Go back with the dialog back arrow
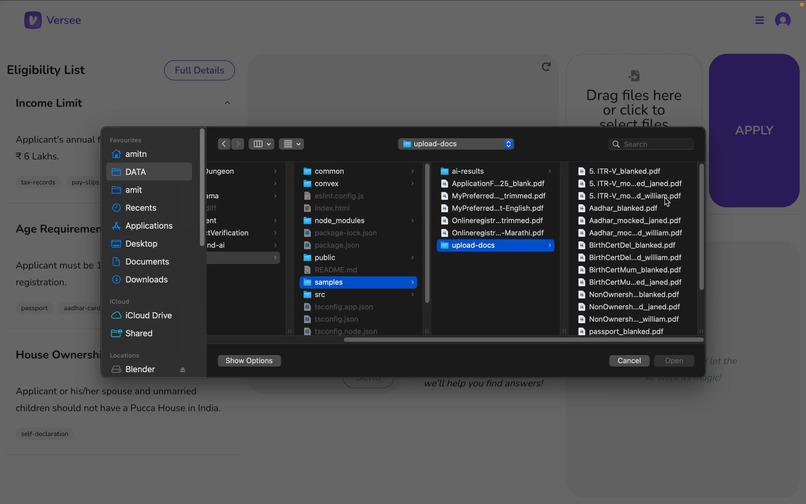 click(224, 144)
